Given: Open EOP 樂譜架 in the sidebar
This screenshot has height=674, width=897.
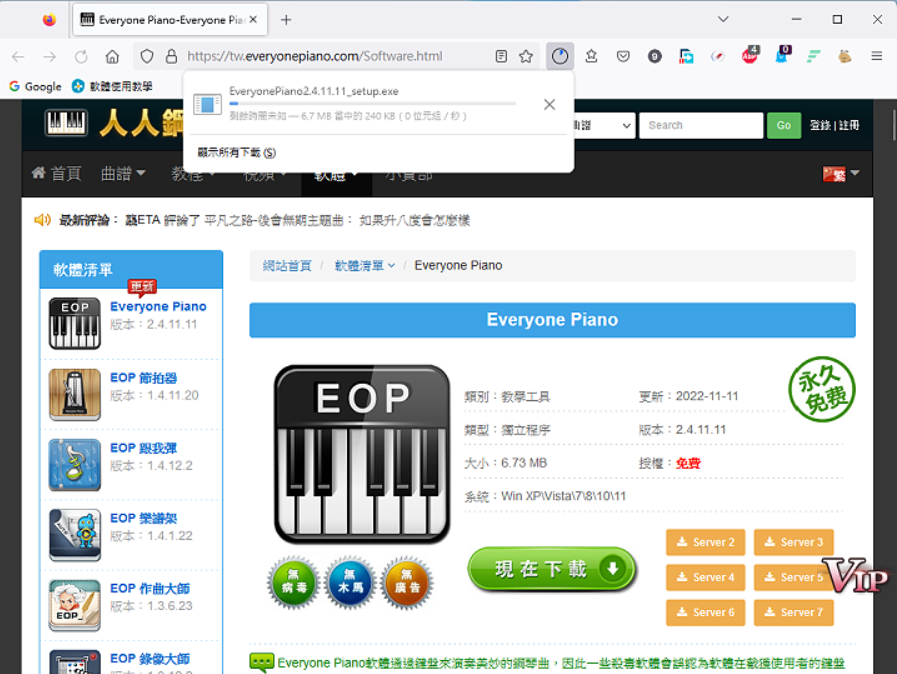Looking at the screenshot, I should tap(143, 518).
